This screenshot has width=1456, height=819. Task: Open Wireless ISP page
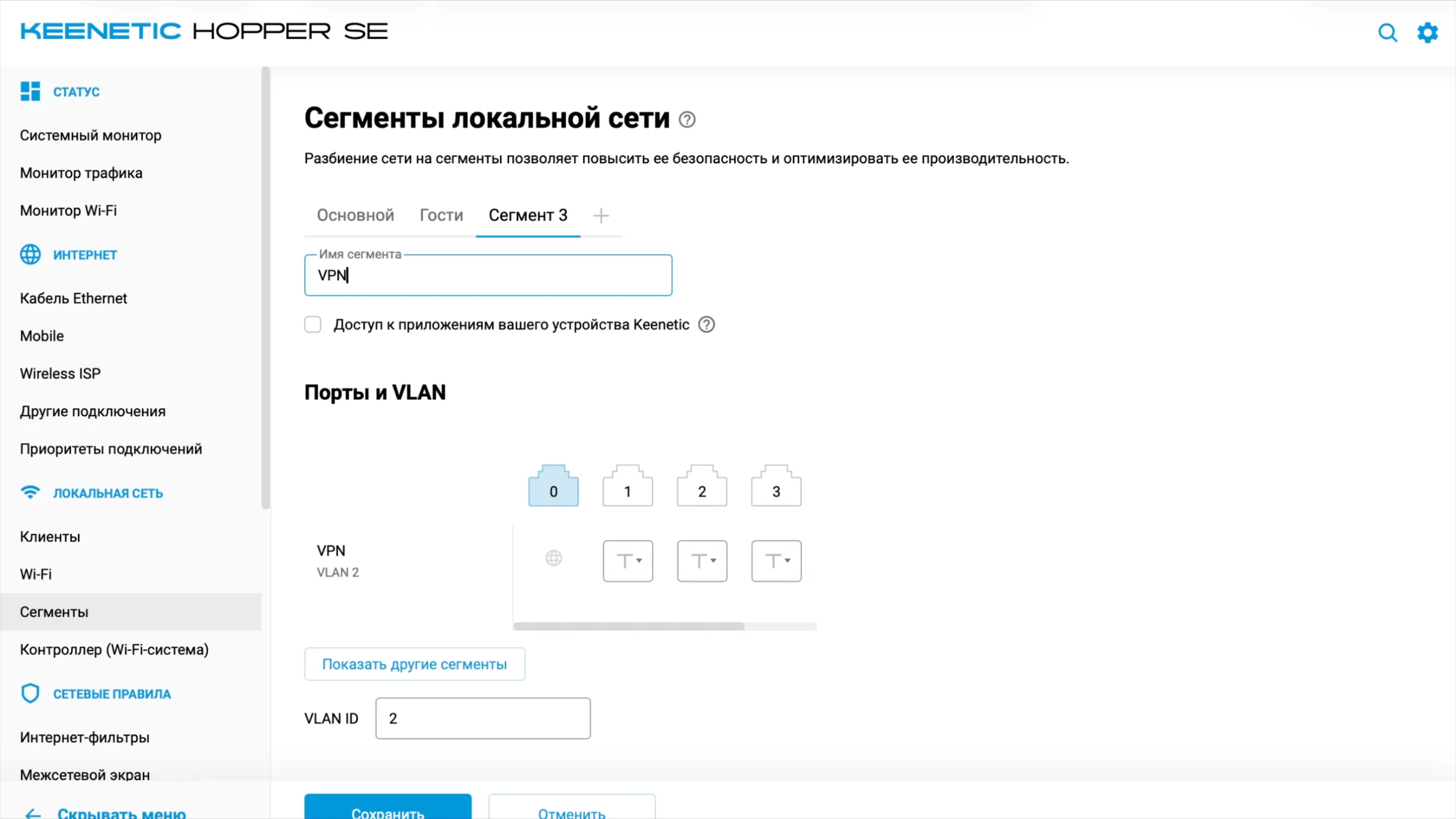pos(60,374)
